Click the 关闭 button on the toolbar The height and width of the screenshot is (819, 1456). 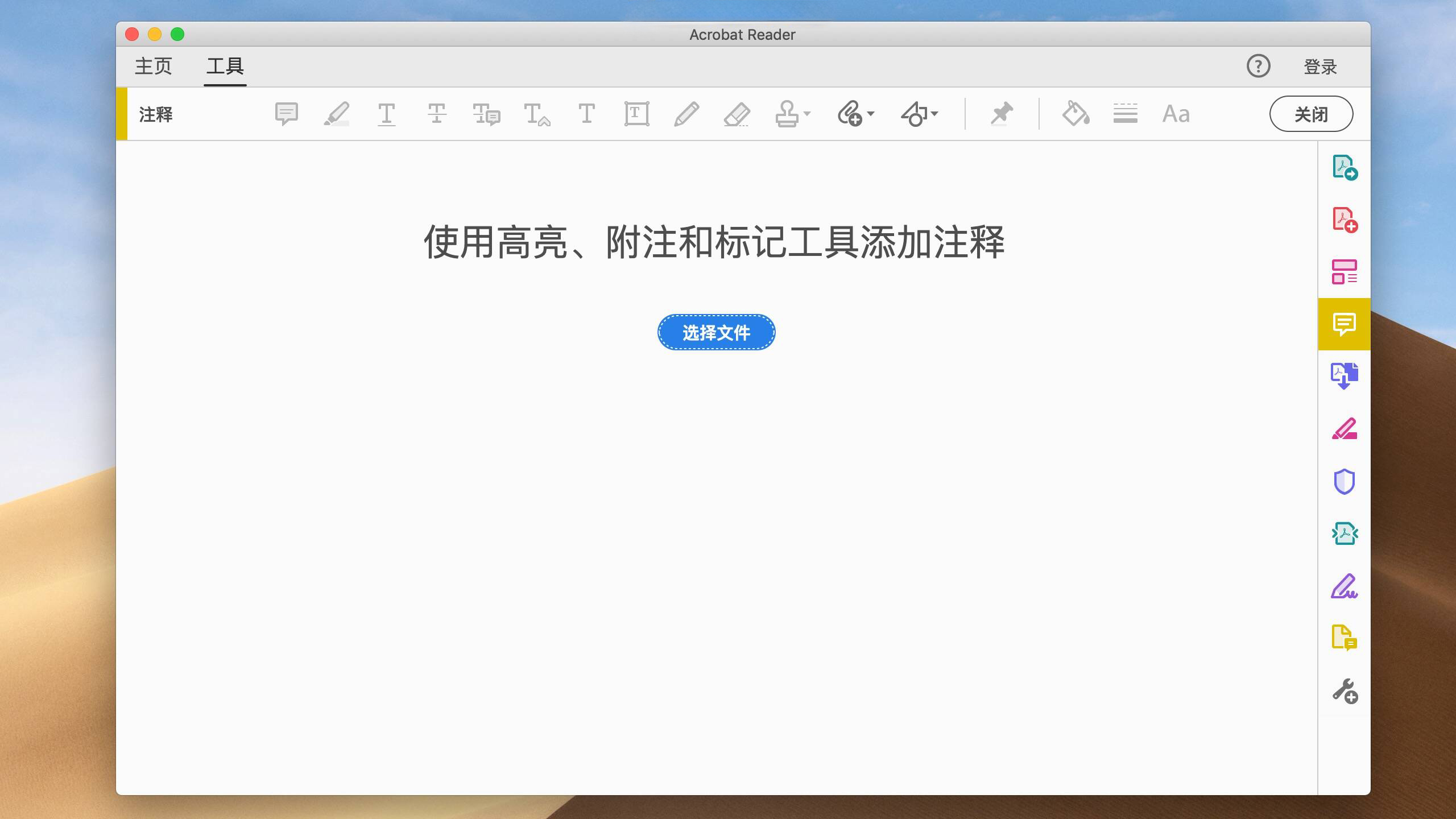(x=1311, y=114)
